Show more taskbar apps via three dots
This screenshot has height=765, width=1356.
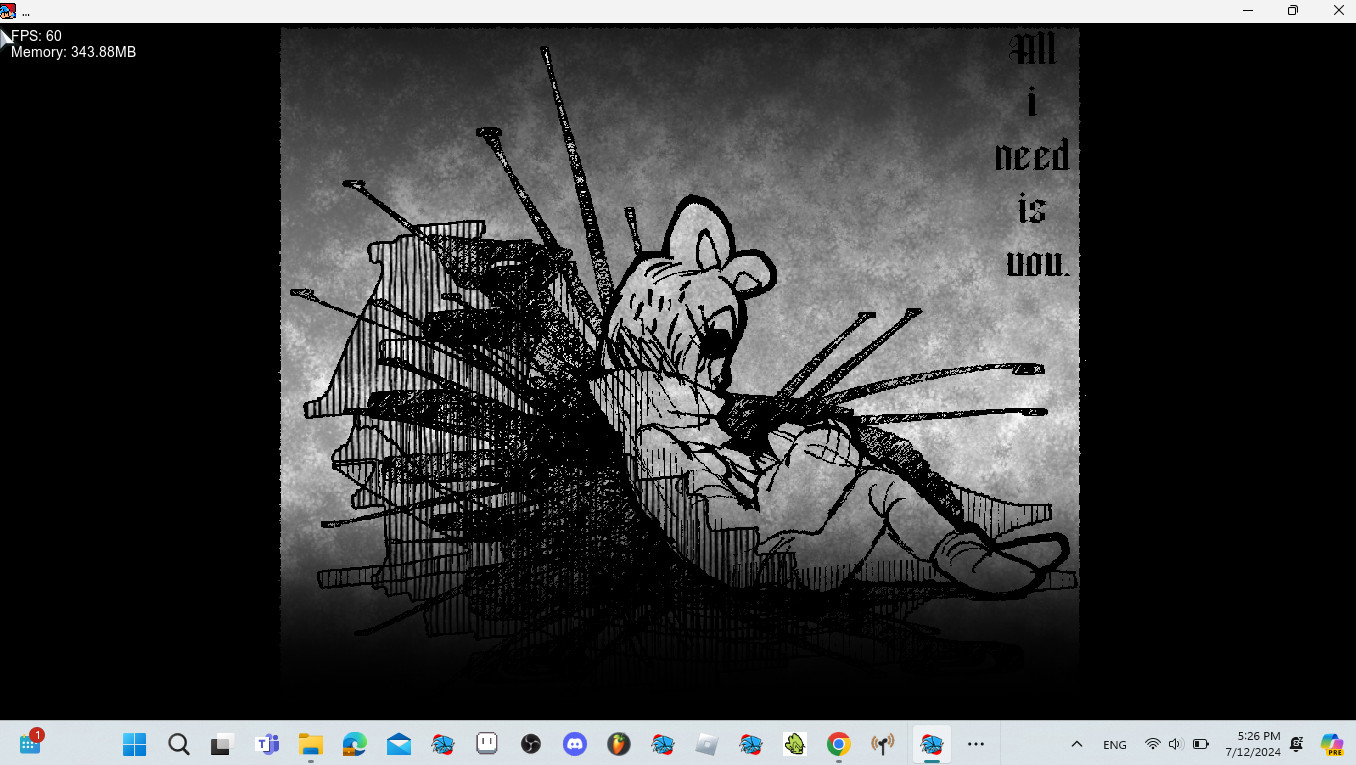[976, 744]
